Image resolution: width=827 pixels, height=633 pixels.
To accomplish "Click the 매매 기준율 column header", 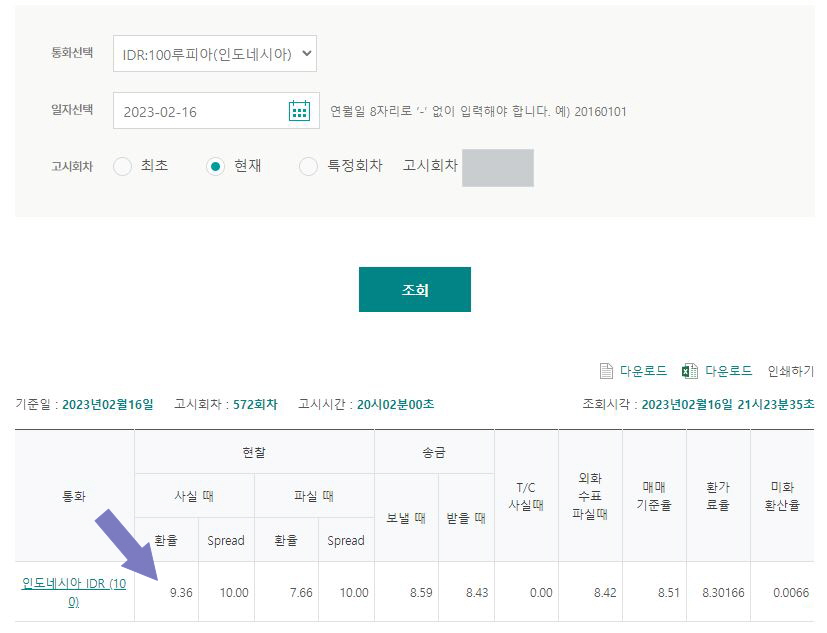I will click(x=653, y=496).
